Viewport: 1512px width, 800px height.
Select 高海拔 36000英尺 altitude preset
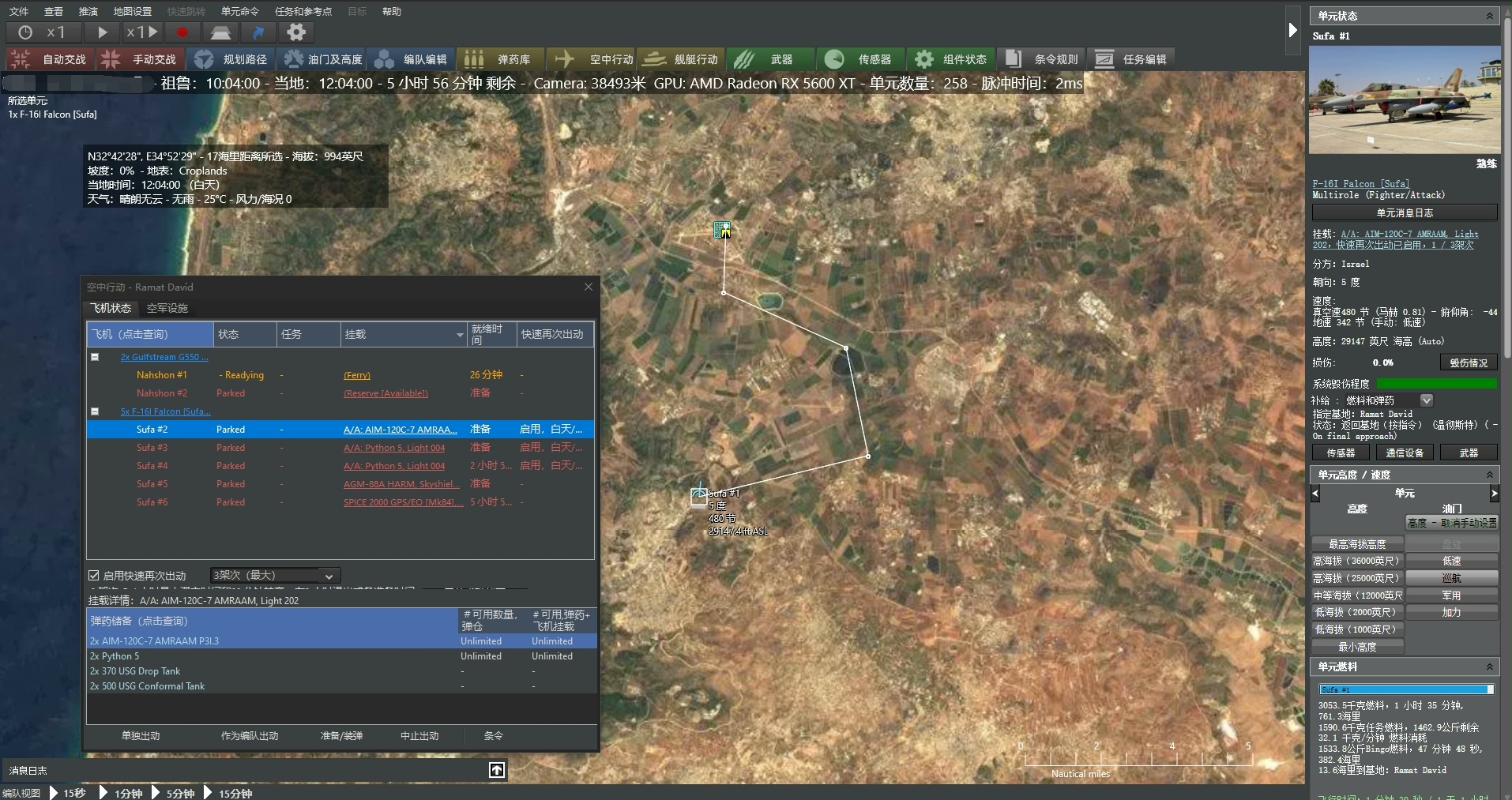pos(1356,561)
